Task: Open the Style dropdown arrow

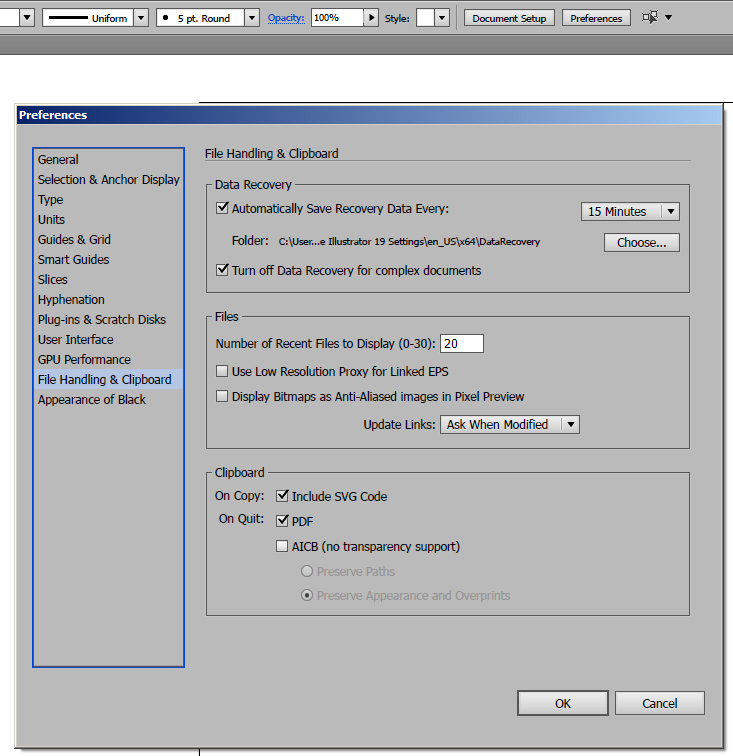Action: (442, 18)
